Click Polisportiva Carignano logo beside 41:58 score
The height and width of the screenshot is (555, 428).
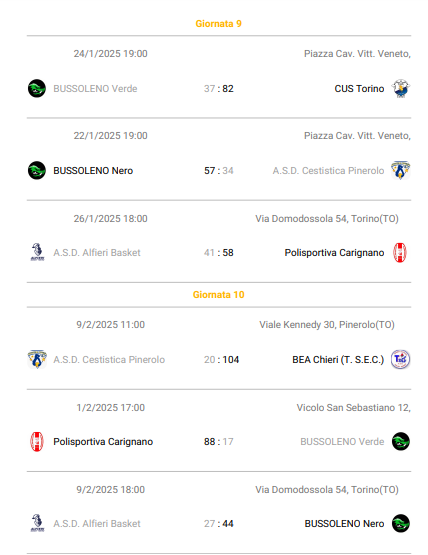[x=400, y=253]
